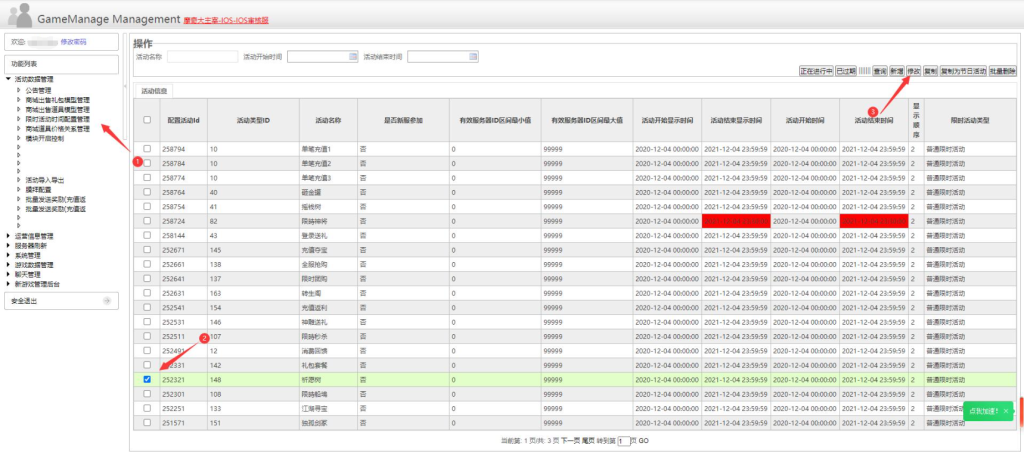Click the 查询 button

tap(880, 71)
